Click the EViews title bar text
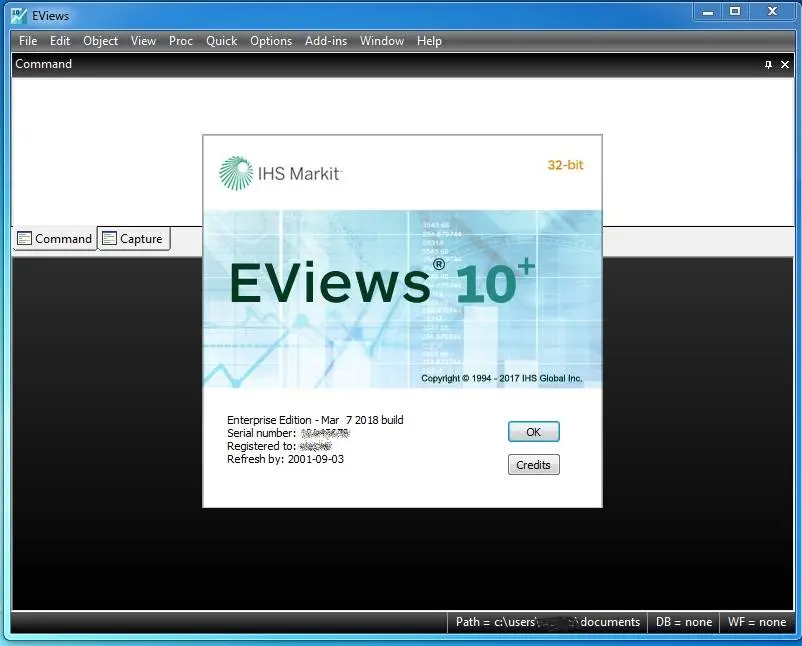This screenshot has height=646, width=802. tap(50, 16)
